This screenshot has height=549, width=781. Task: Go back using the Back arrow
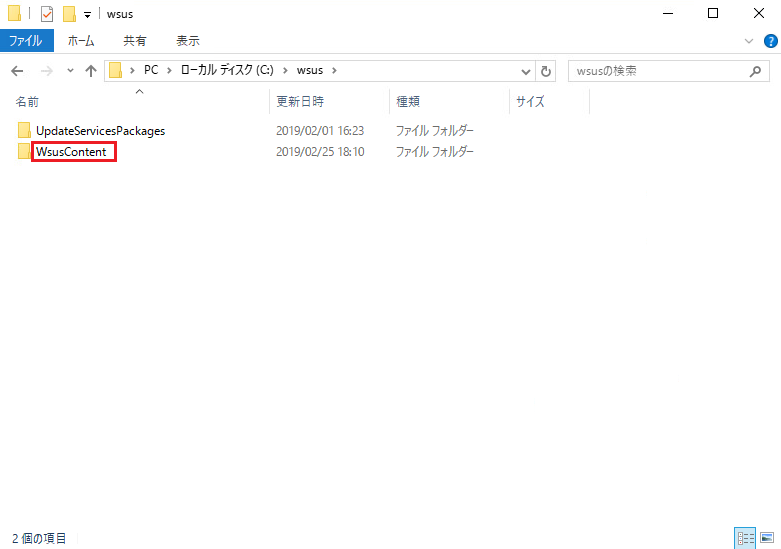coord(18,71)
